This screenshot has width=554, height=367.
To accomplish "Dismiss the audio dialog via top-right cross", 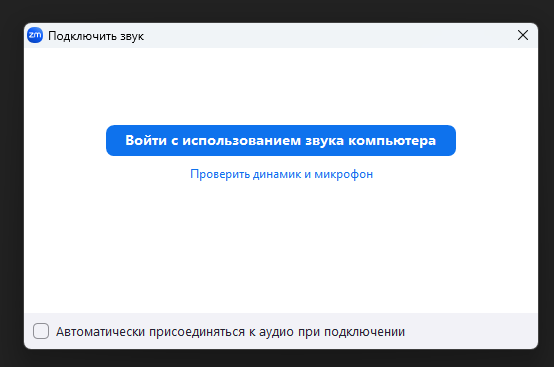I will 523,35.
